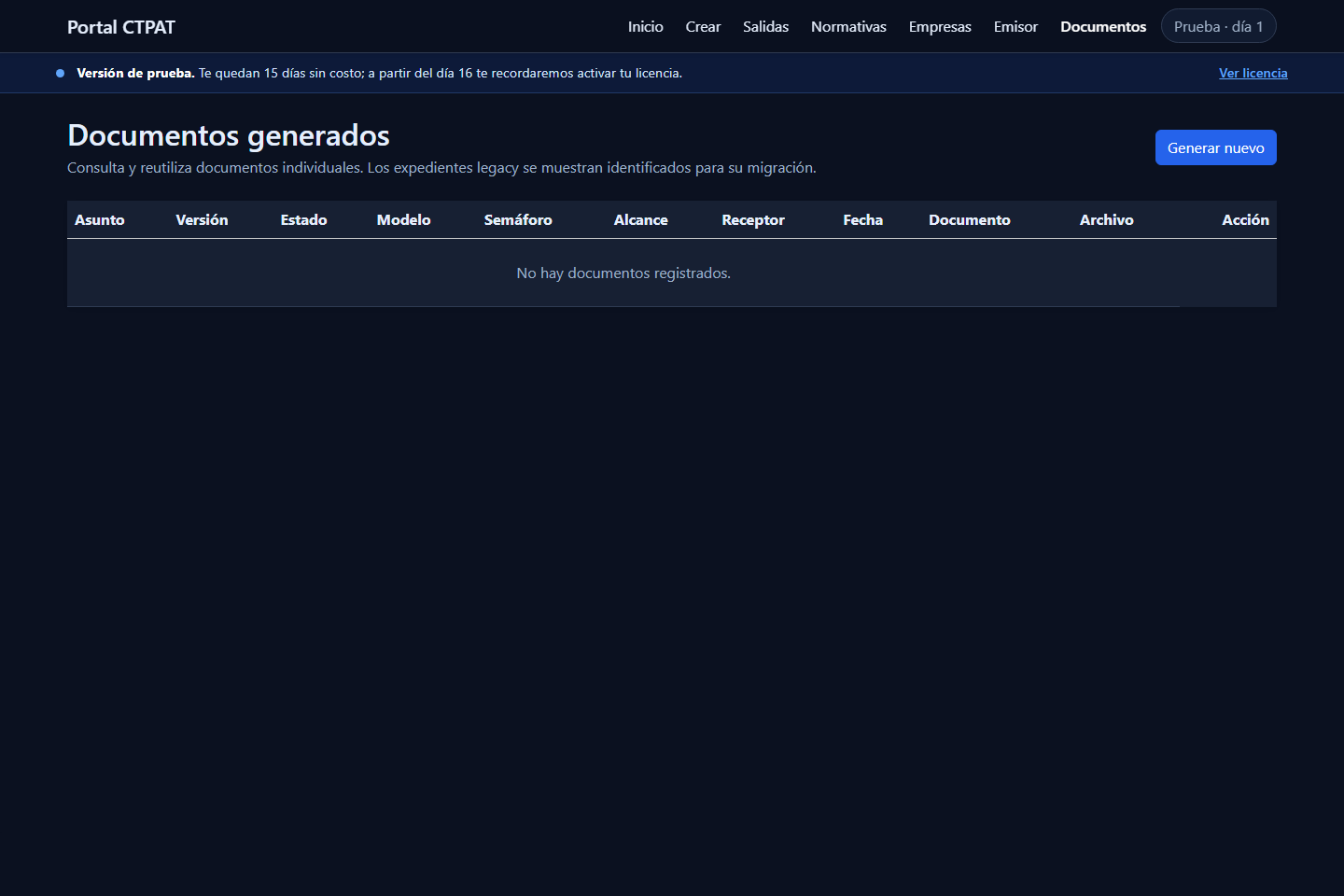Select the Receptor column header
The width and height of the screenshot is (1344, 896).
pyautogui.click(x=753, y=220)
